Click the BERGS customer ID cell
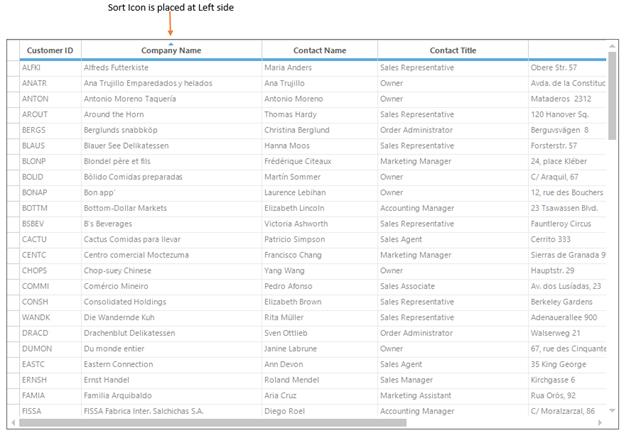This screenshot has width=624, height=433. click(x=50, y=130)
